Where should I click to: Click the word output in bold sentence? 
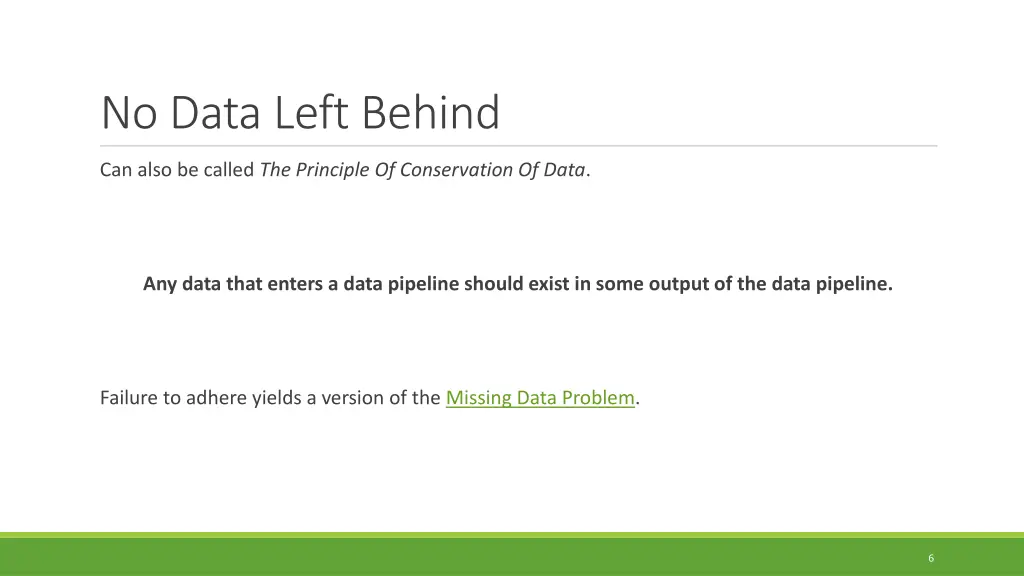pyautogui.click(x=680, y=284)
